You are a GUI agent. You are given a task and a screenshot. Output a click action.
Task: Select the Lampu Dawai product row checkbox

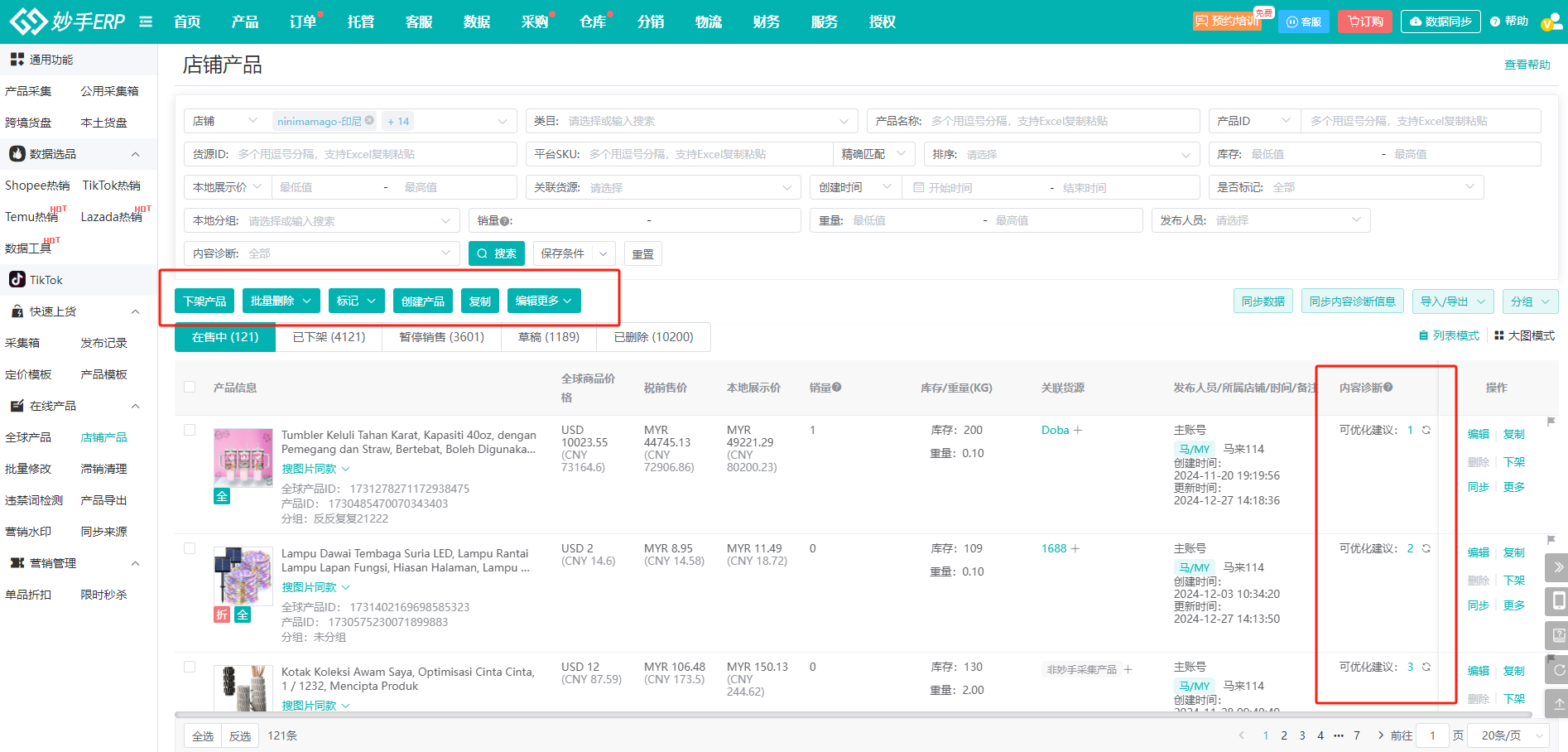click(190, 548)
